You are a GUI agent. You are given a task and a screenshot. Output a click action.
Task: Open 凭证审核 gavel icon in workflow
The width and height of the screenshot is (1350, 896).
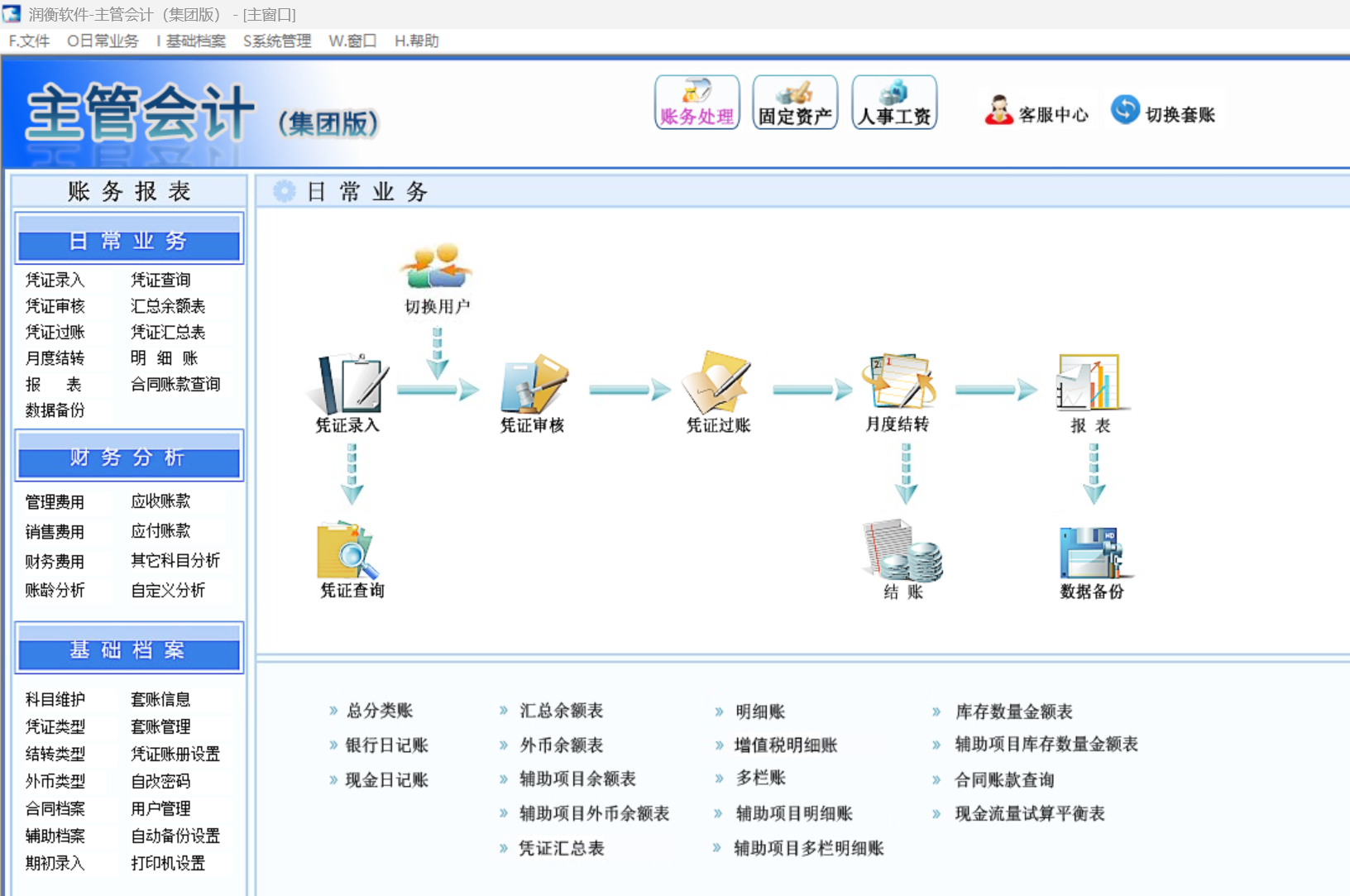534,384
